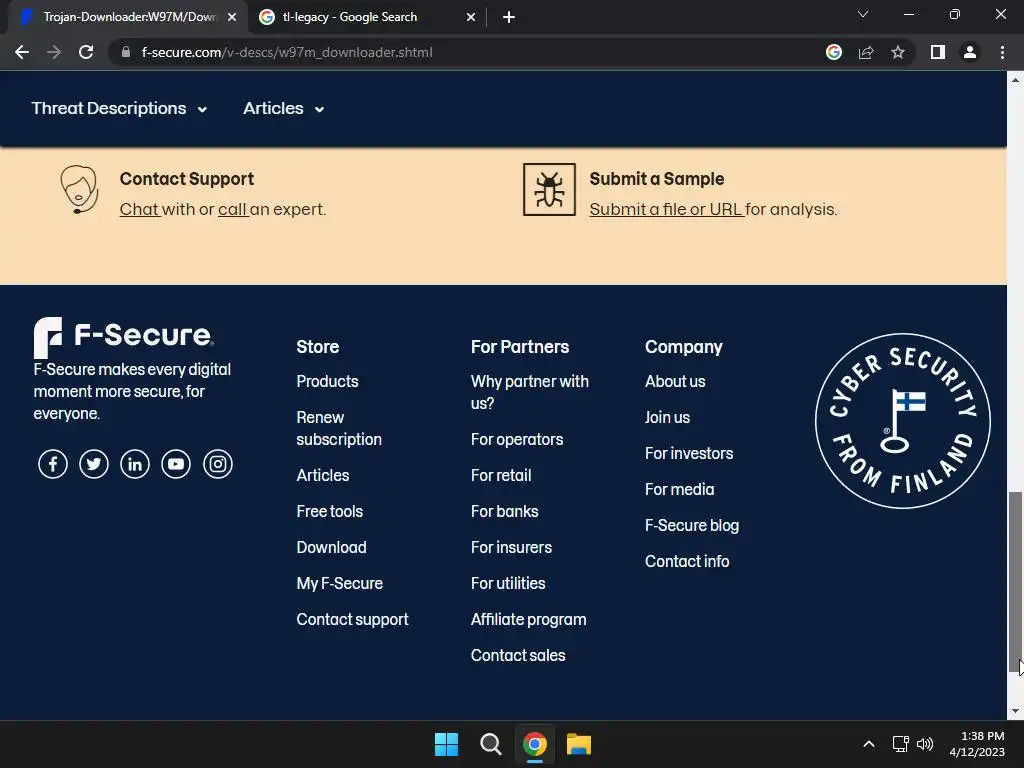The width and height of the screenshot is (1024, 768).
Task: Open Contact sales link
Action: click(518, 655)
